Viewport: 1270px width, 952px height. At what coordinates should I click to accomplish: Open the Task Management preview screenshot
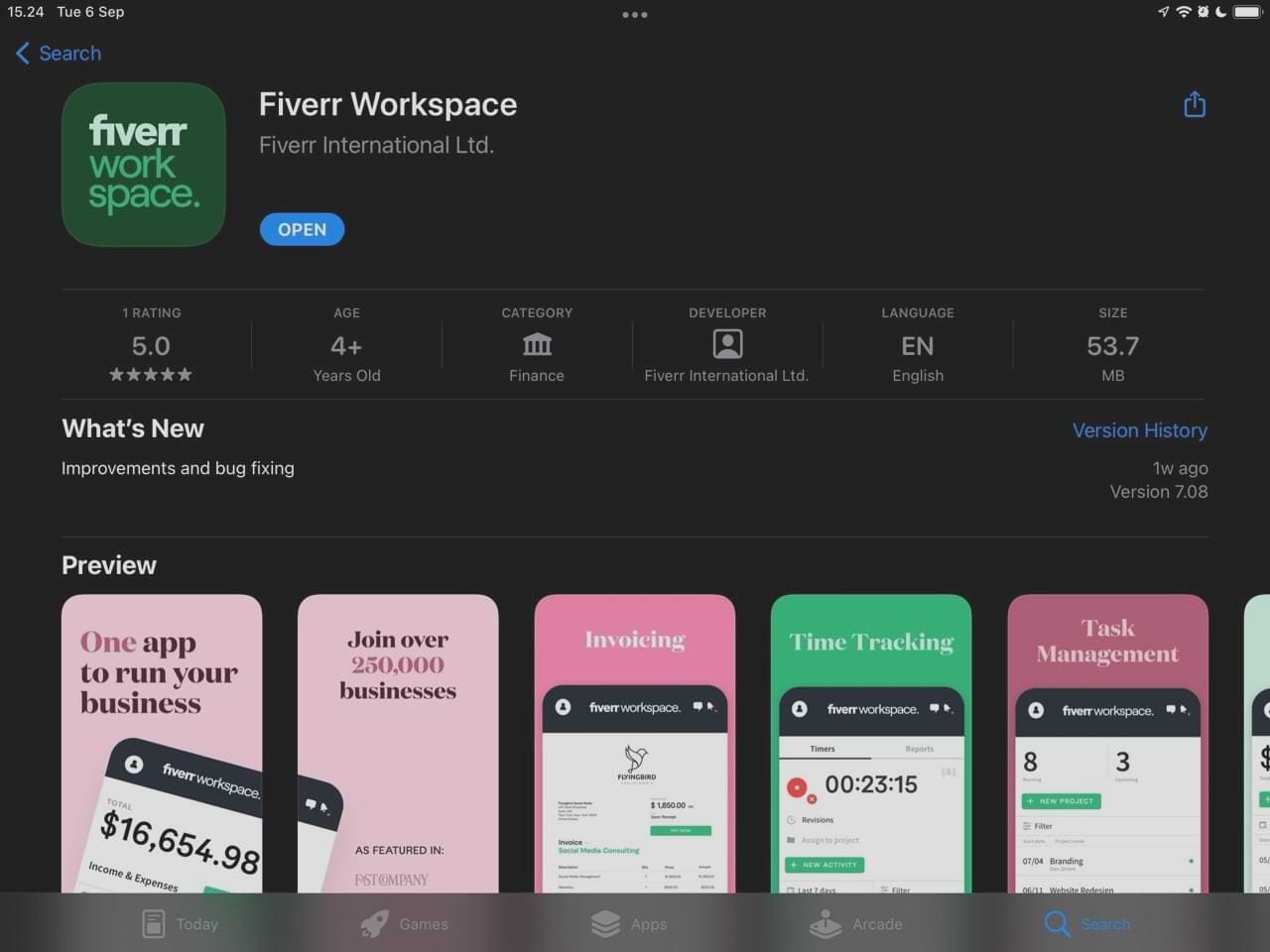click(x=1108, y=744)
